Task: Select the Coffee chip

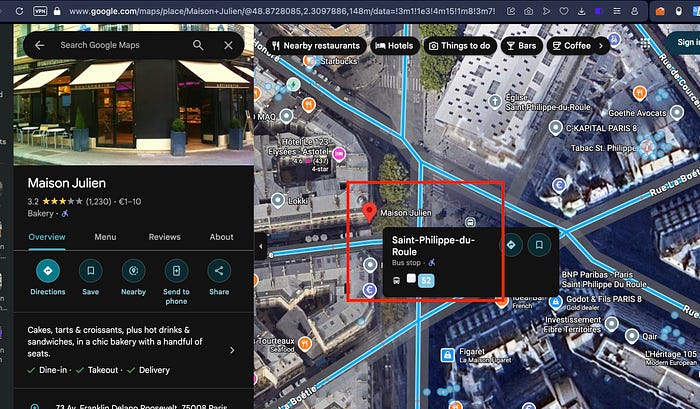Action: pyautogui.click(x=572, y=46)
